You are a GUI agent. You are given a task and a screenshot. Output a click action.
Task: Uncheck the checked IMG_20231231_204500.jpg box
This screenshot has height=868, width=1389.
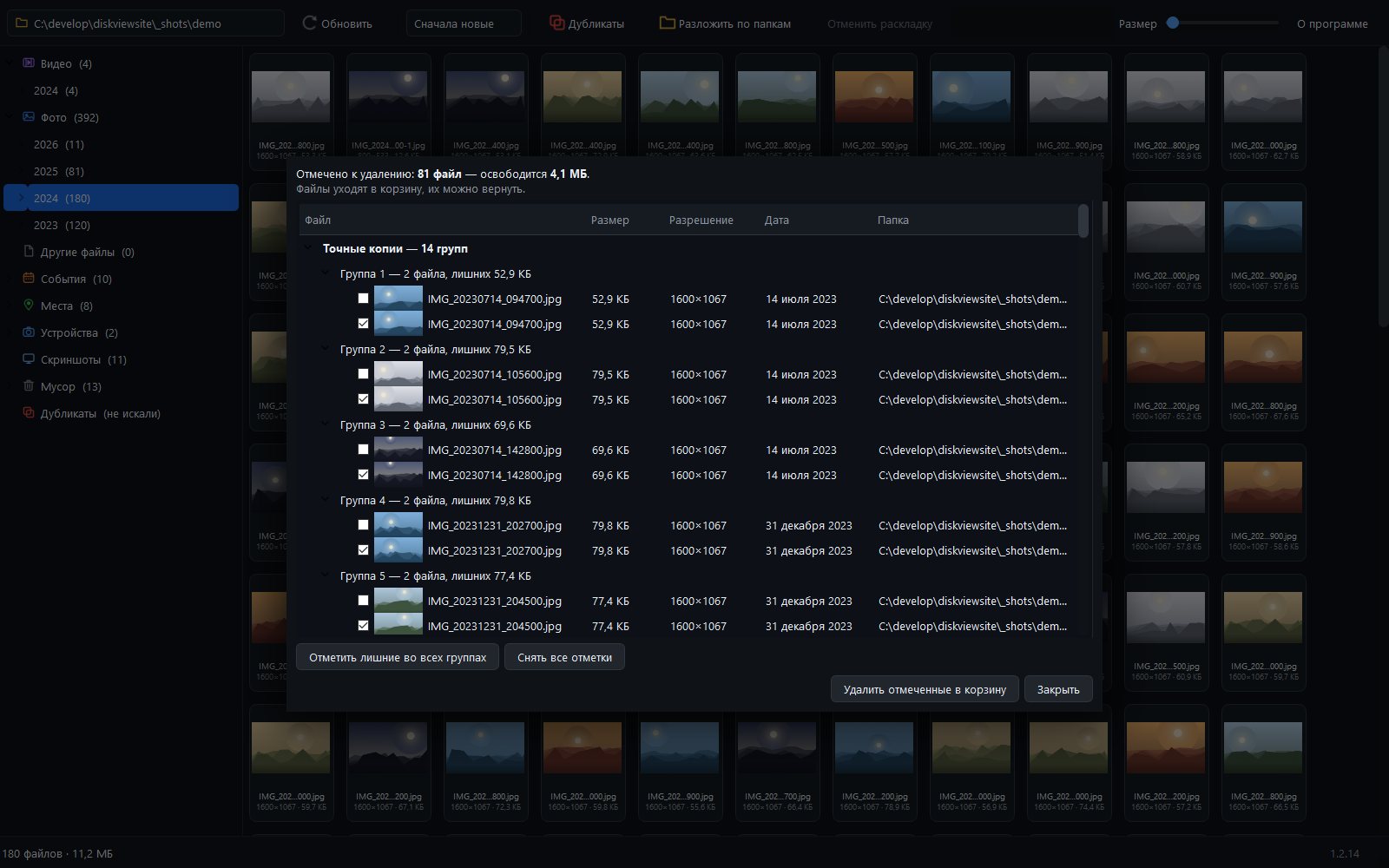[x=363, y=626]
